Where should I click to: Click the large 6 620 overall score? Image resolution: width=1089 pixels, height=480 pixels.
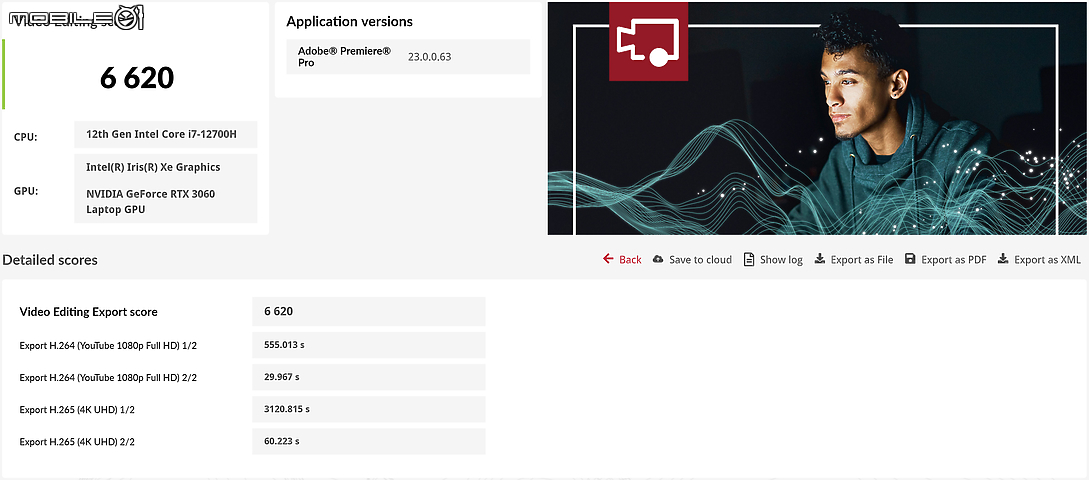[137, 78]
